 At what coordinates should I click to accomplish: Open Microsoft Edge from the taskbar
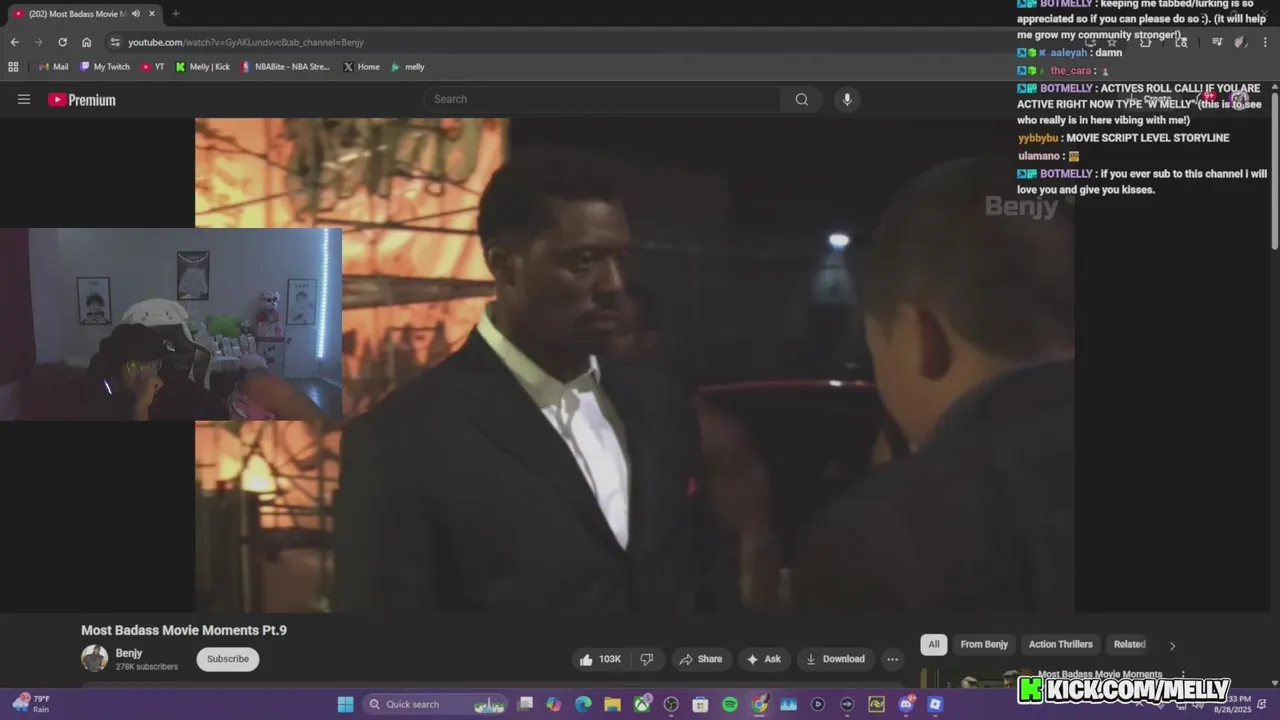[x=583, y=704]
